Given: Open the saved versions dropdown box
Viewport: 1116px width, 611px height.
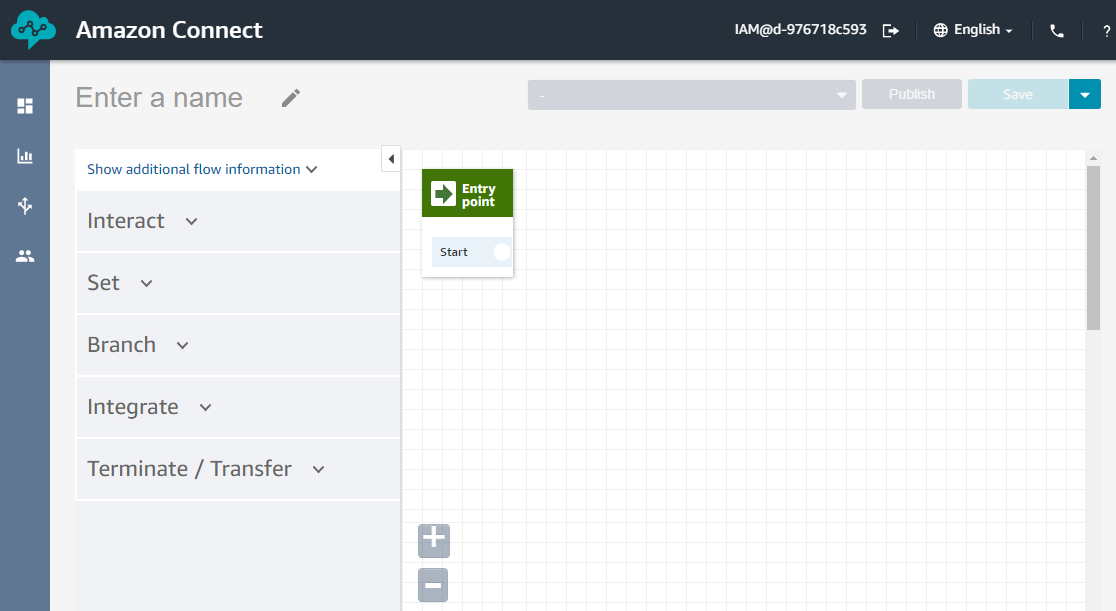Looking at the screenshot, I should click(x=691, y=95).
